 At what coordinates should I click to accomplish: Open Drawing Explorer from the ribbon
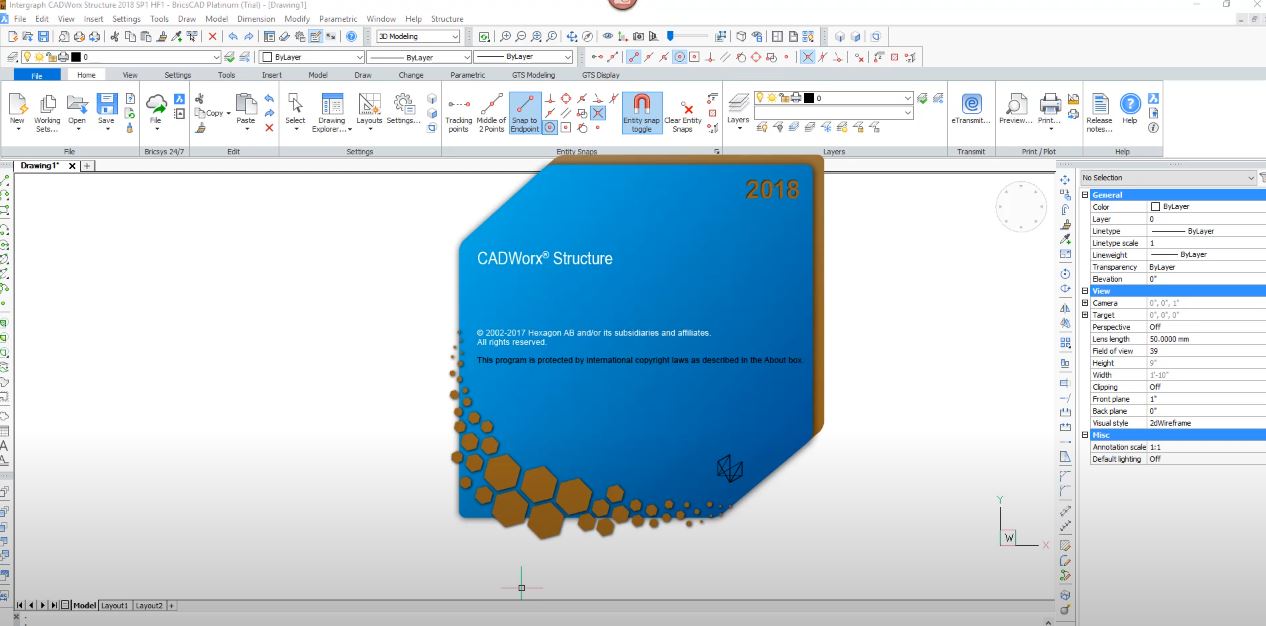332,112
